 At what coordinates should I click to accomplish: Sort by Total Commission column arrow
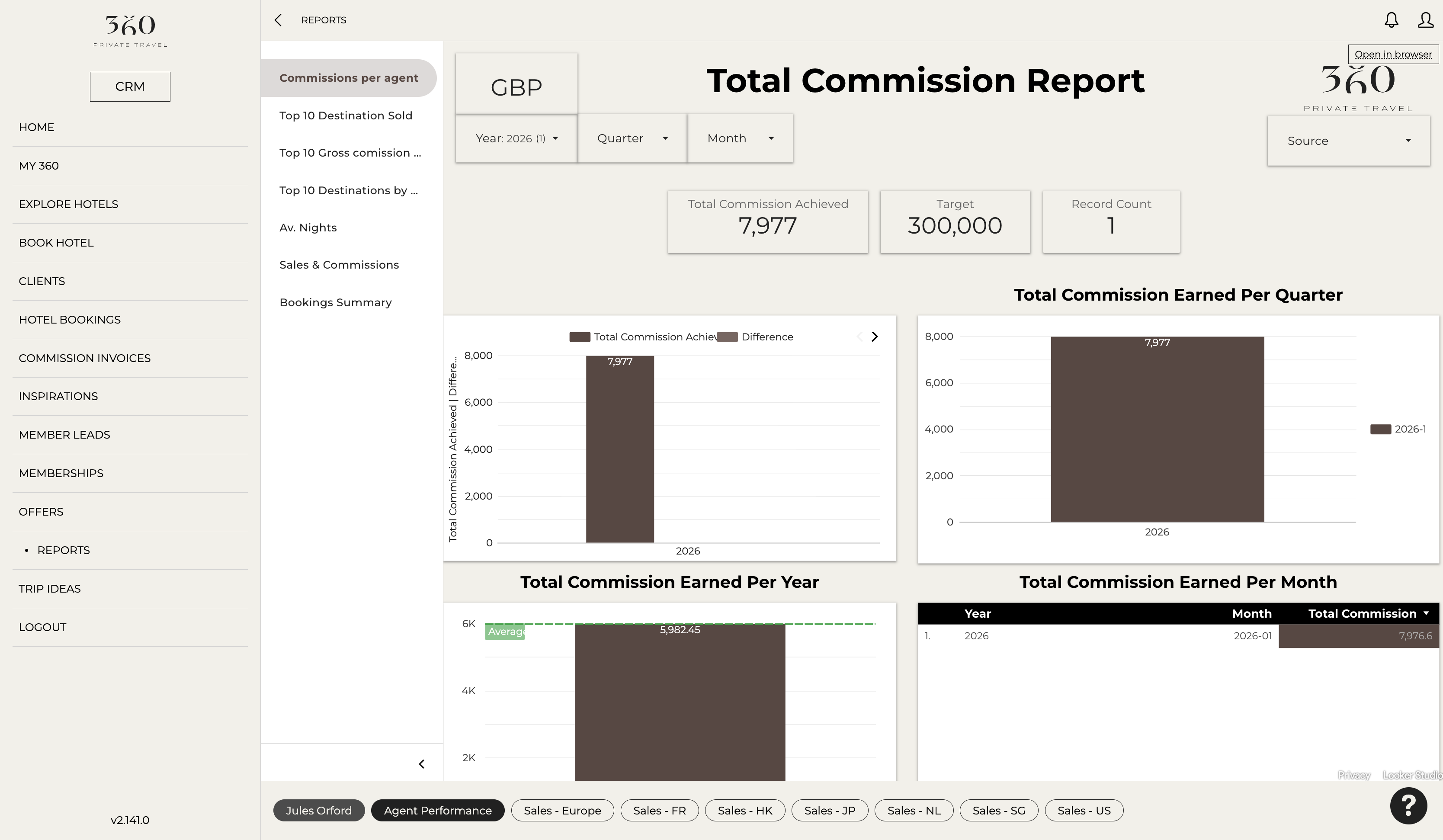(1426, 613)
